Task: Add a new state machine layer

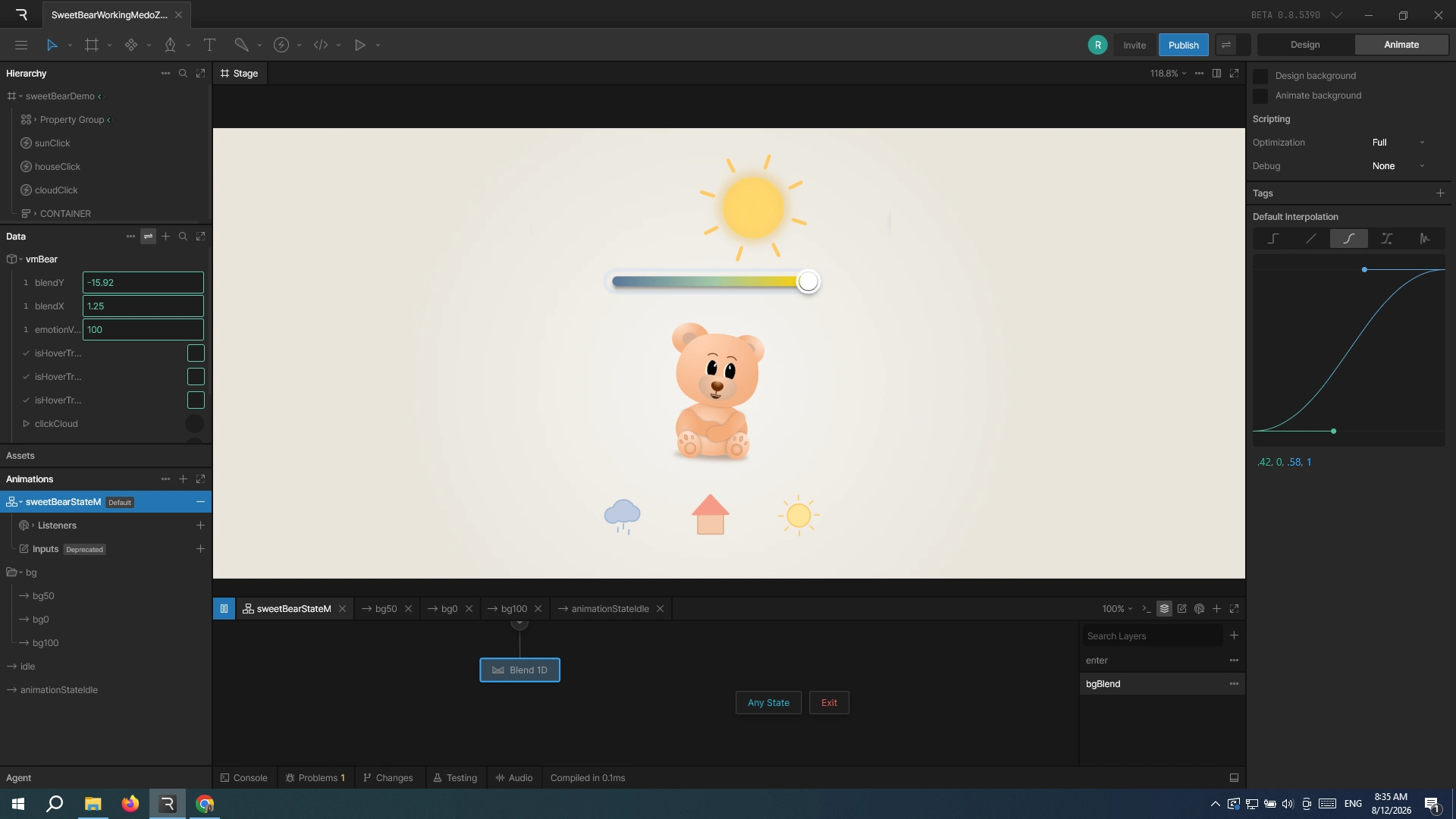Action: click(x=1234, y=635)
